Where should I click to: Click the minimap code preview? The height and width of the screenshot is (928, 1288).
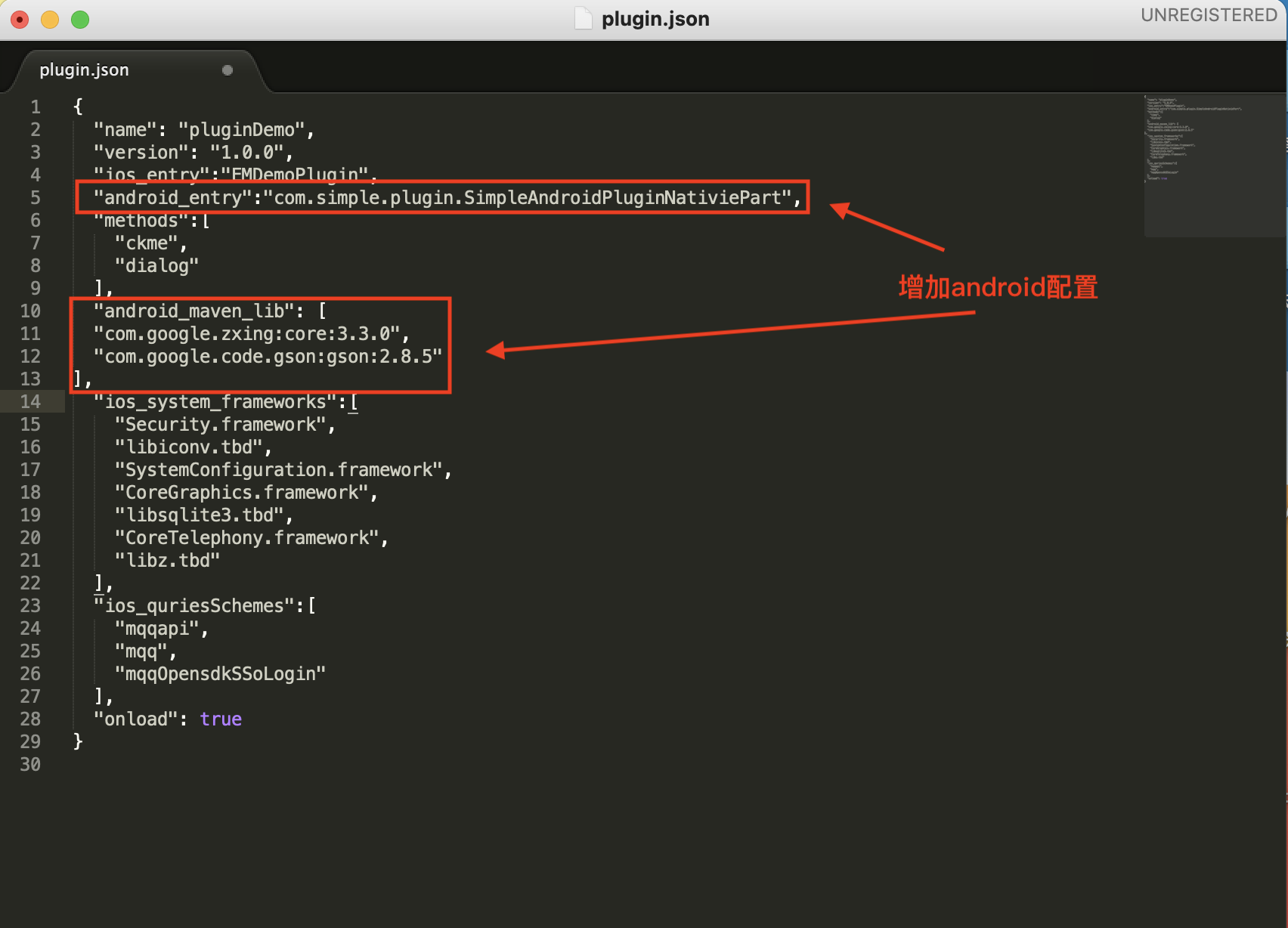point(1193,139)
